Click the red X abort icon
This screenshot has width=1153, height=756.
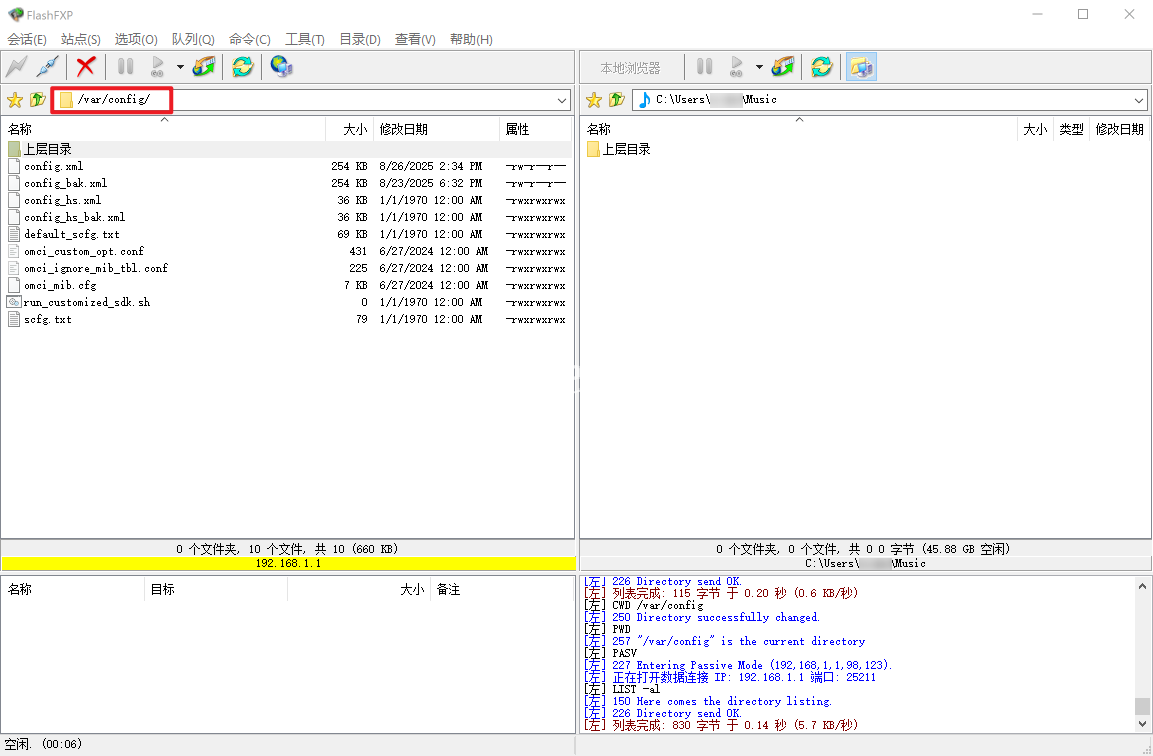coord(86,67)
